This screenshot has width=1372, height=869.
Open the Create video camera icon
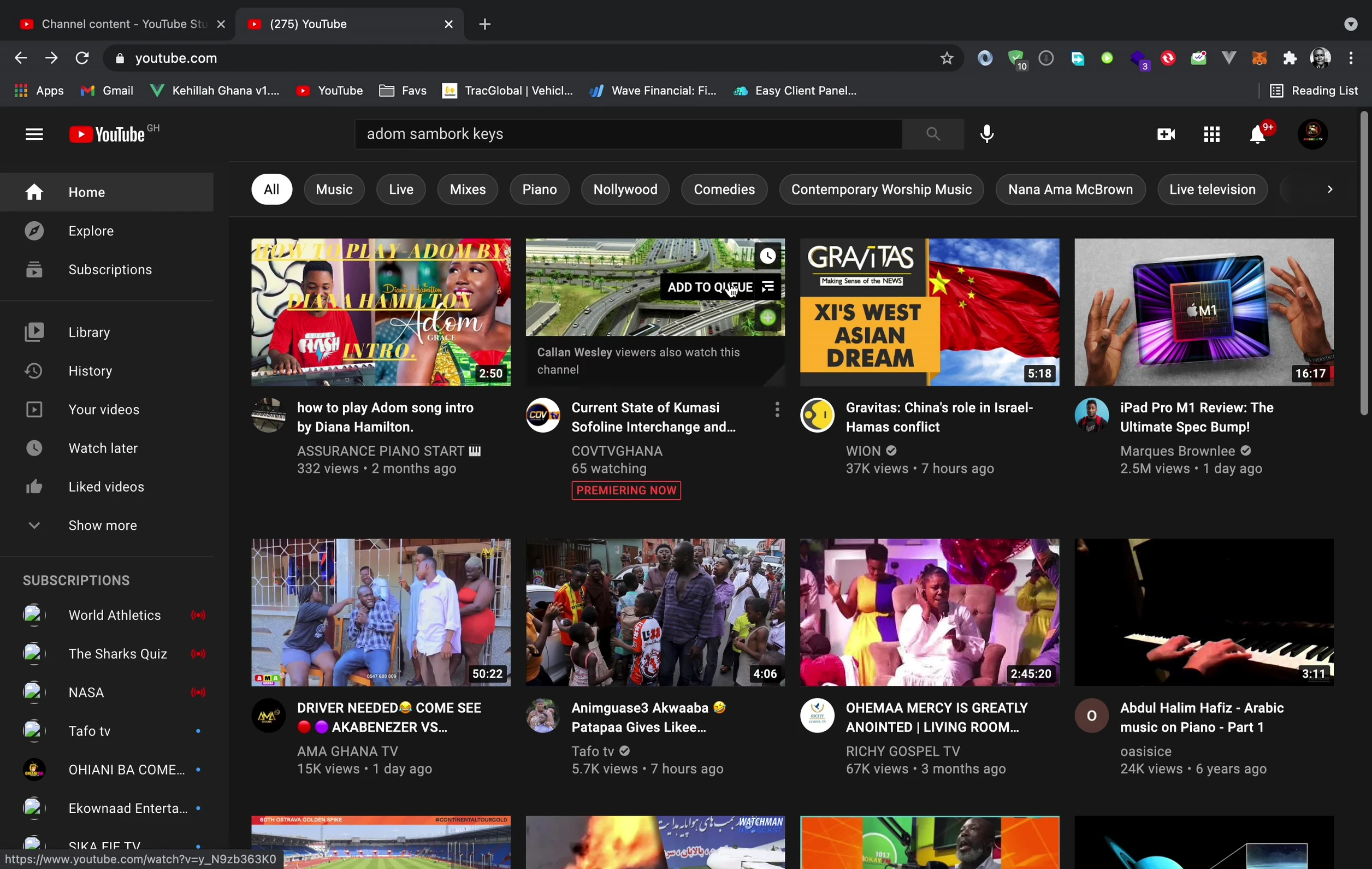pyautogui.click(x=1166, y=134)
